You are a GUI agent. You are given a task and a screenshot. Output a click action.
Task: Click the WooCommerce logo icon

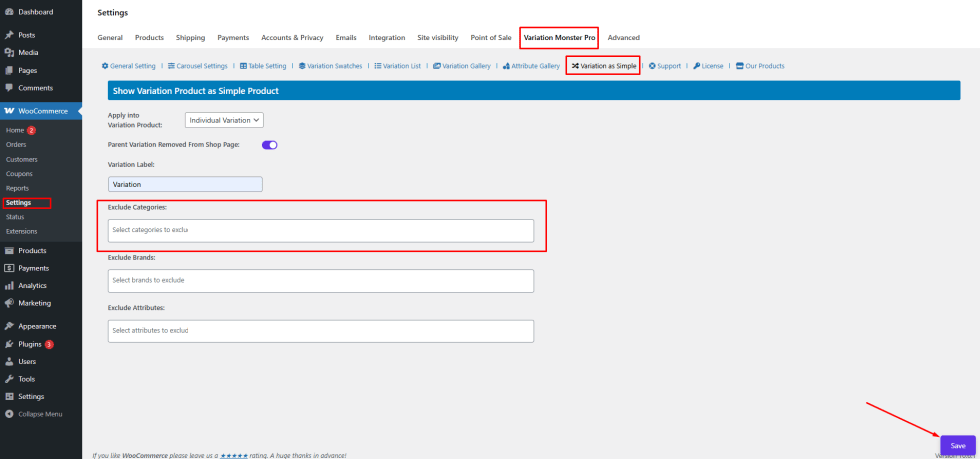pos(9,111)
